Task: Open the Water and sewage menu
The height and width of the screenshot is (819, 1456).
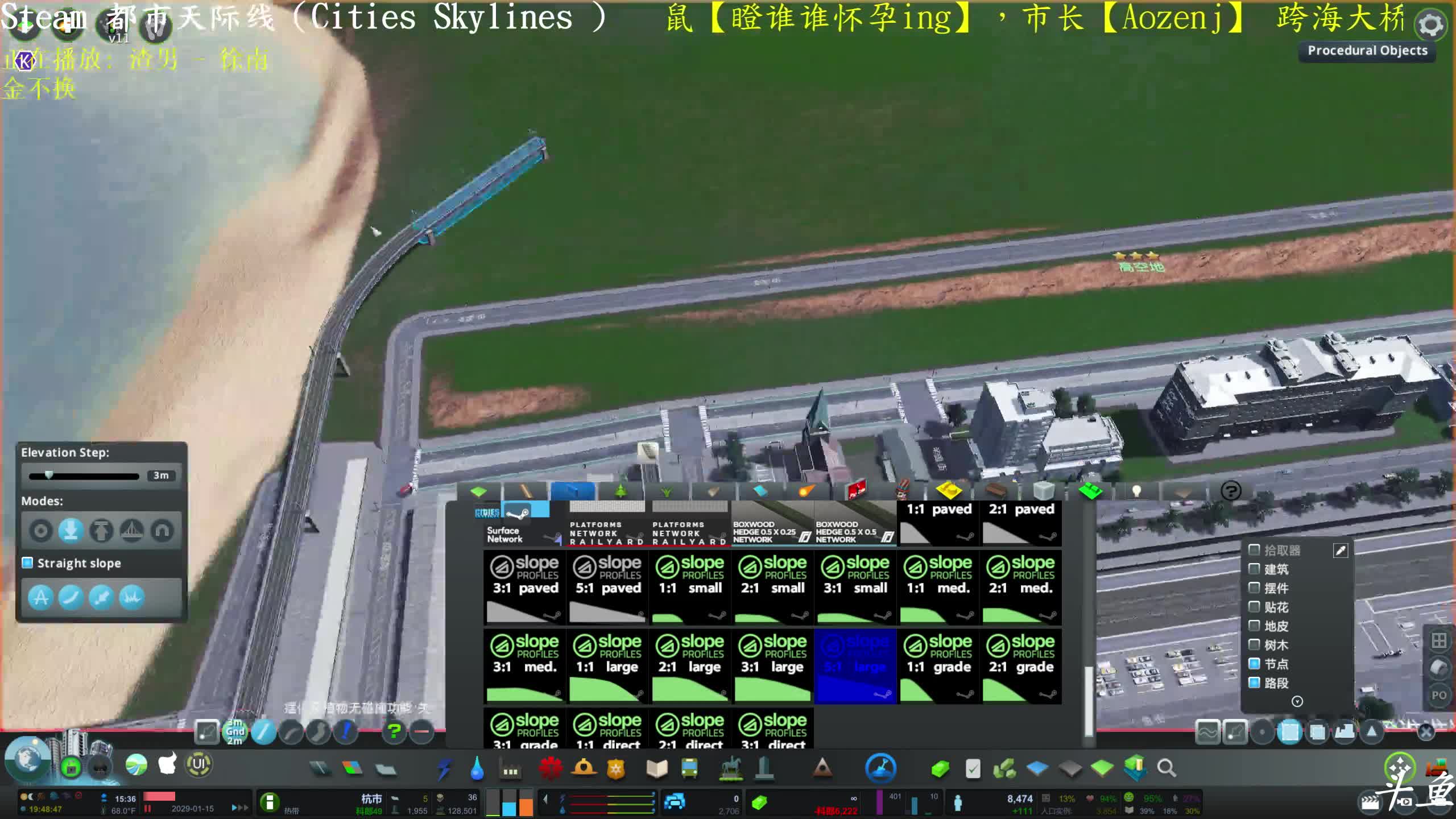Action: (x=477, y=769)
